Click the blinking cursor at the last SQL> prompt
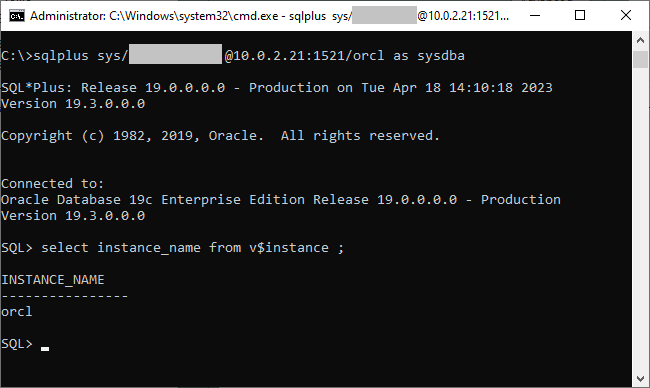Screen dimensions: 650x388 click(x=45, y=349)
